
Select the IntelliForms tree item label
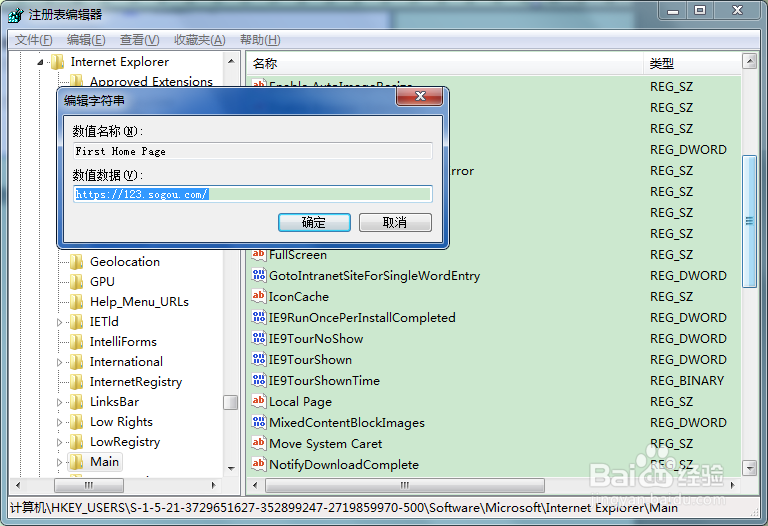click(123, 342)
